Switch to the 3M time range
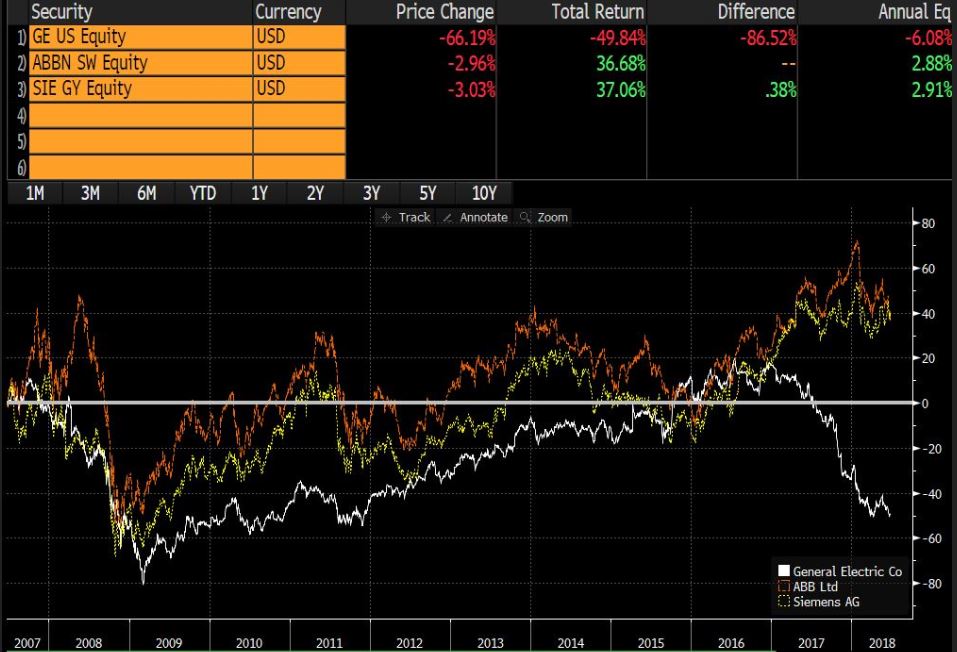This screenshot has height=652, width=957. pyautogui.click(x=90, y=194)
